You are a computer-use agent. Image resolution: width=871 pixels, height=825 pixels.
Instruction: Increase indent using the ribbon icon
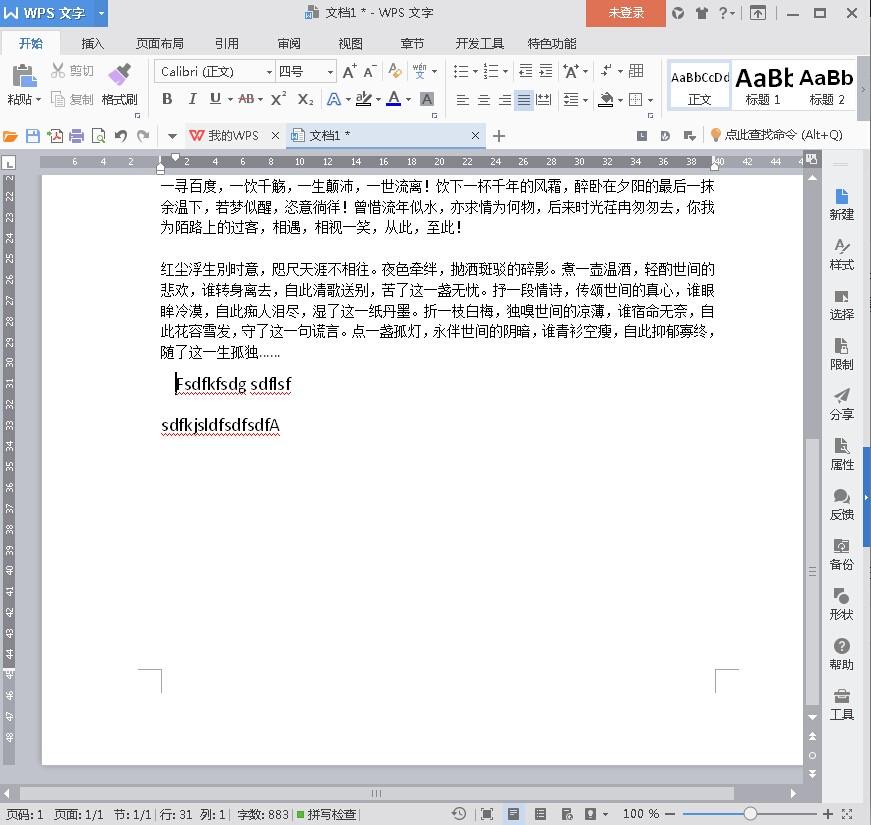tap(546, 71)
